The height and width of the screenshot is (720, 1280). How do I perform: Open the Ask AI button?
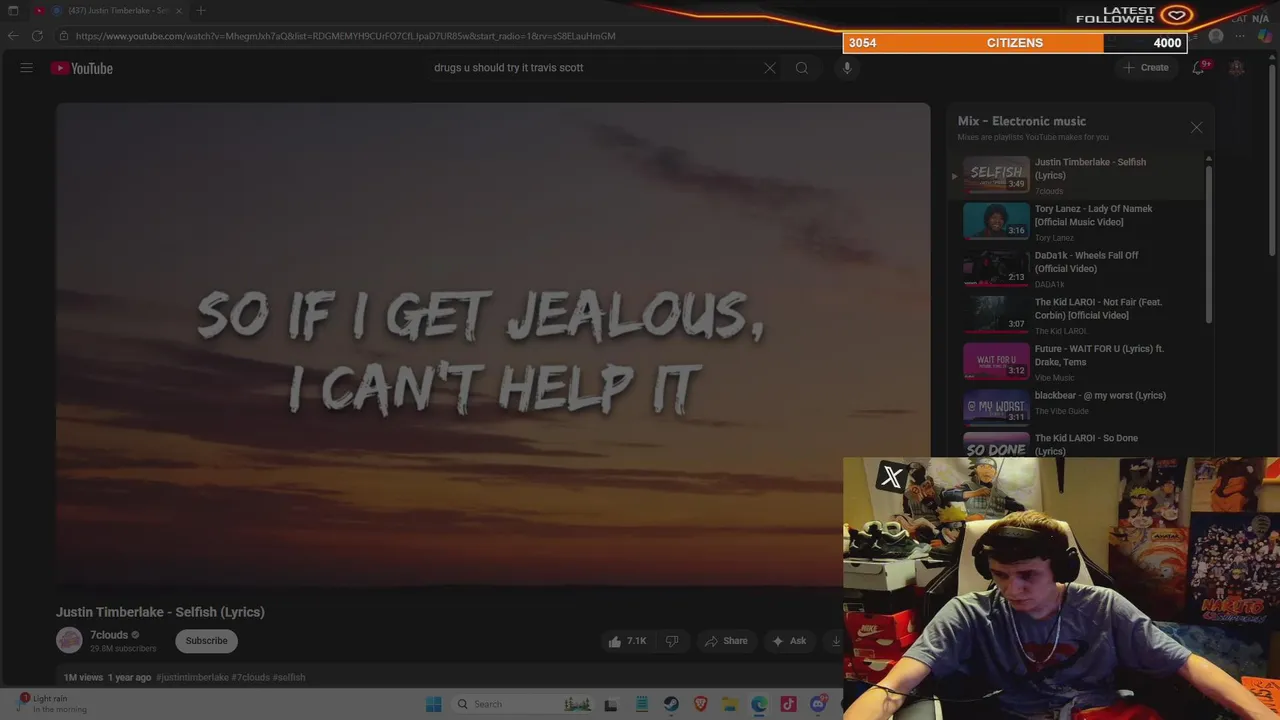tap(789, 641)
